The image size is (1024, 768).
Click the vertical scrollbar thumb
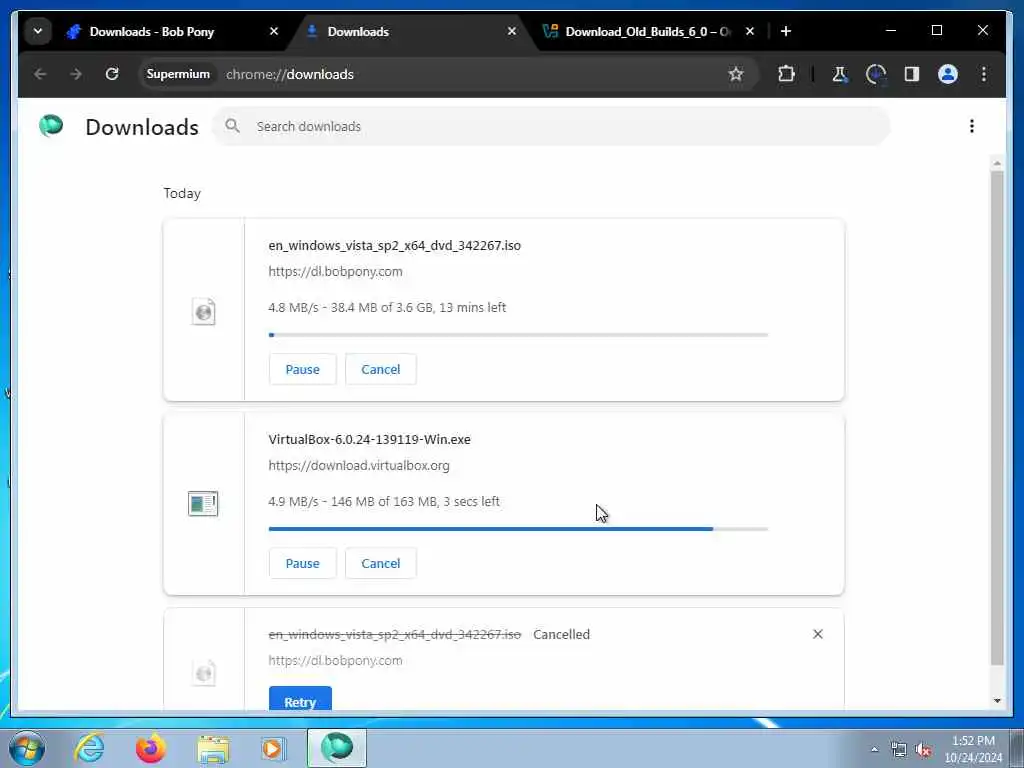click(997, 418)
